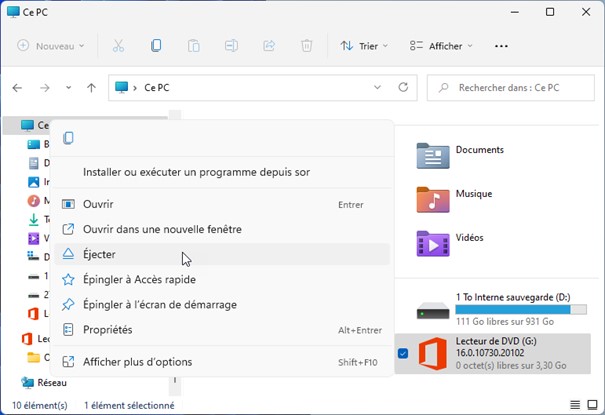
Task: Click the Share icon in the toolbar
Action: [x=269, y=46]
